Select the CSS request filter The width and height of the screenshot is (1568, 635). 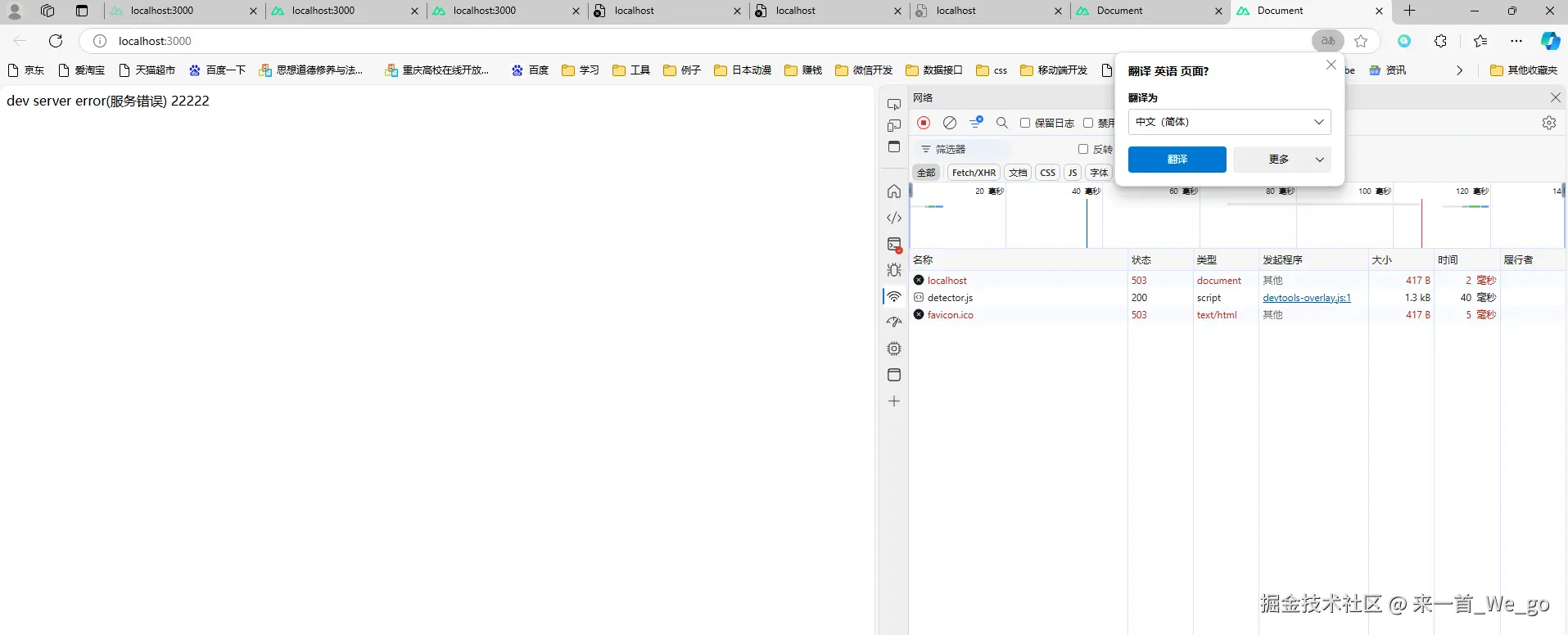click(1047, 173)
